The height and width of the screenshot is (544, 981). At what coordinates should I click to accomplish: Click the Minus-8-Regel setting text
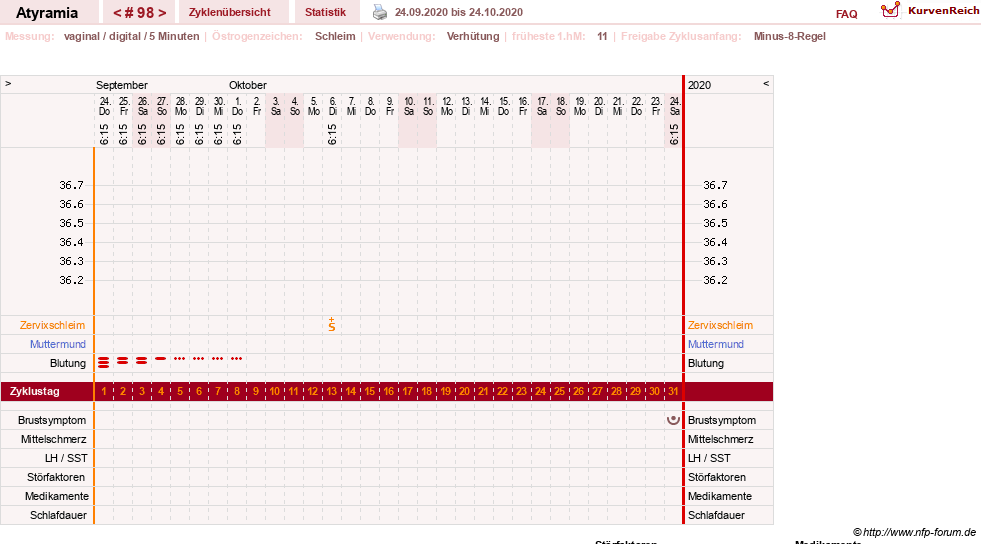pyautogui.click(x=790, y=36)
